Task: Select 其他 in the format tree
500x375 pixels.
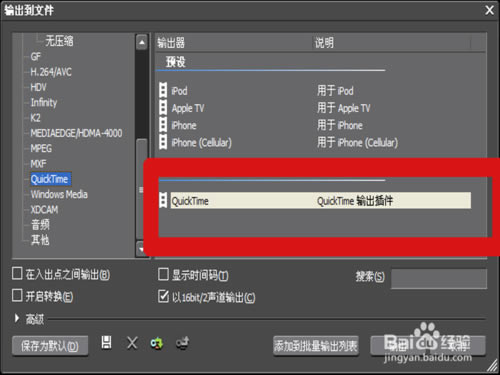Action: 40,240
